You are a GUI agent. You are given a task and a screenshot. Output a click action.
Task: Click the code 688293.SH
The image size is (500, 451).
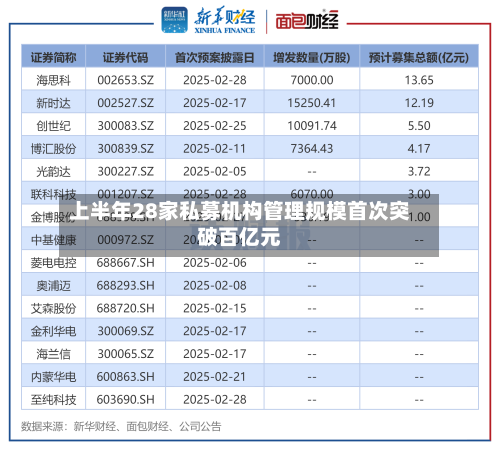tap(126, 286)
